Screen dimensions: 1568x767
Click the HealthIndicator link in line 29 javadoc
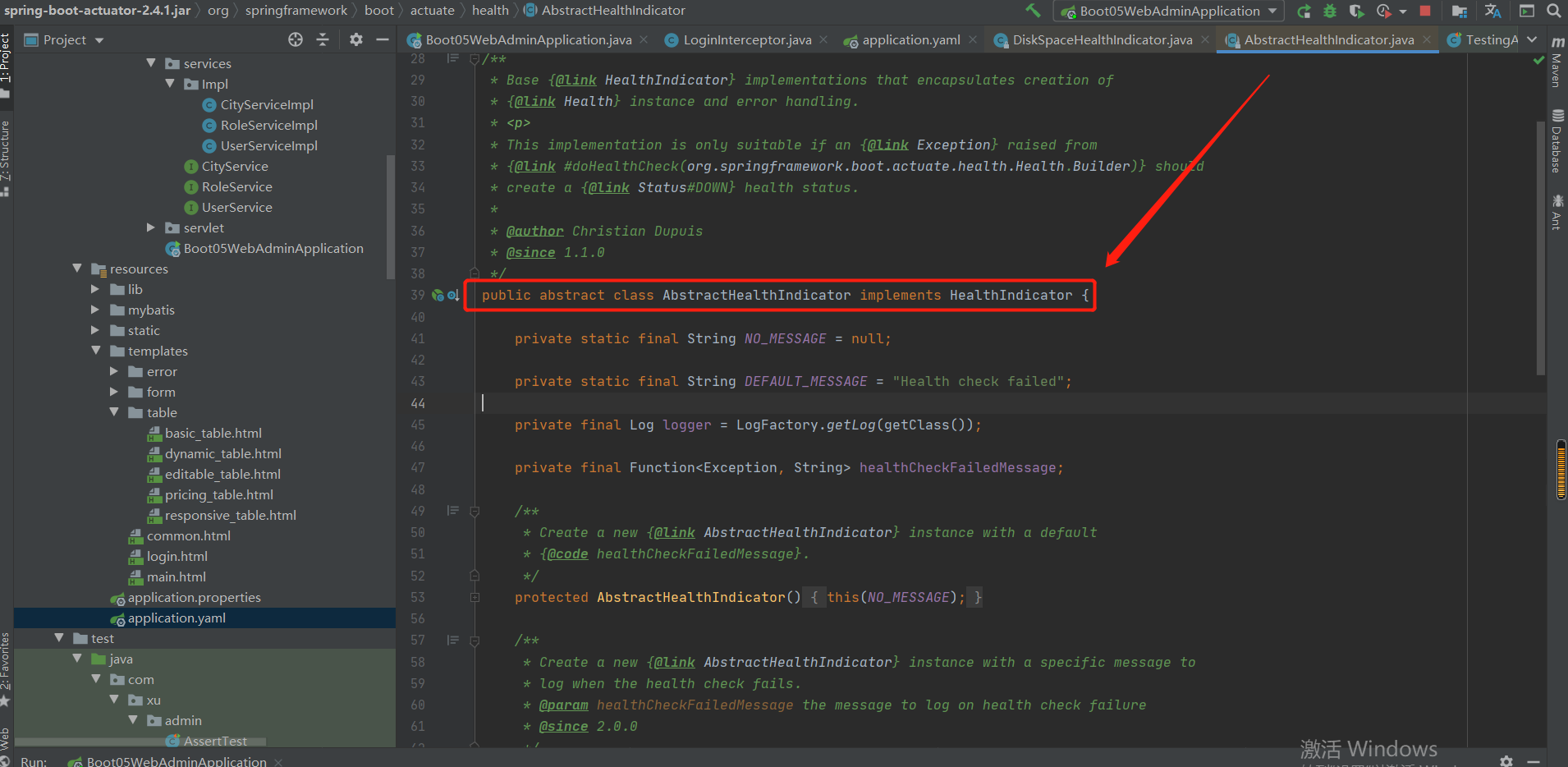[x=666, y=80]
